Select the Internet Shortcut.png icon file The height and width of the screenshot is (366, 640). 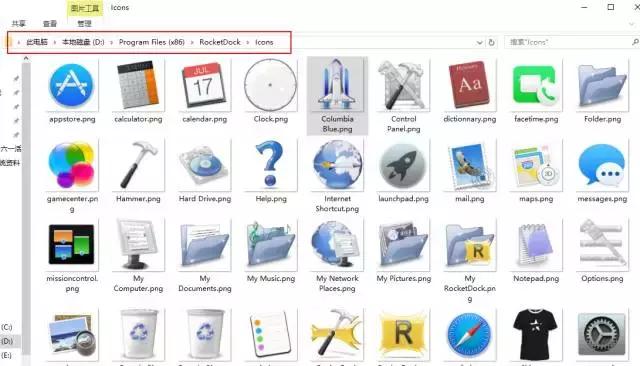tap(337, 175)
